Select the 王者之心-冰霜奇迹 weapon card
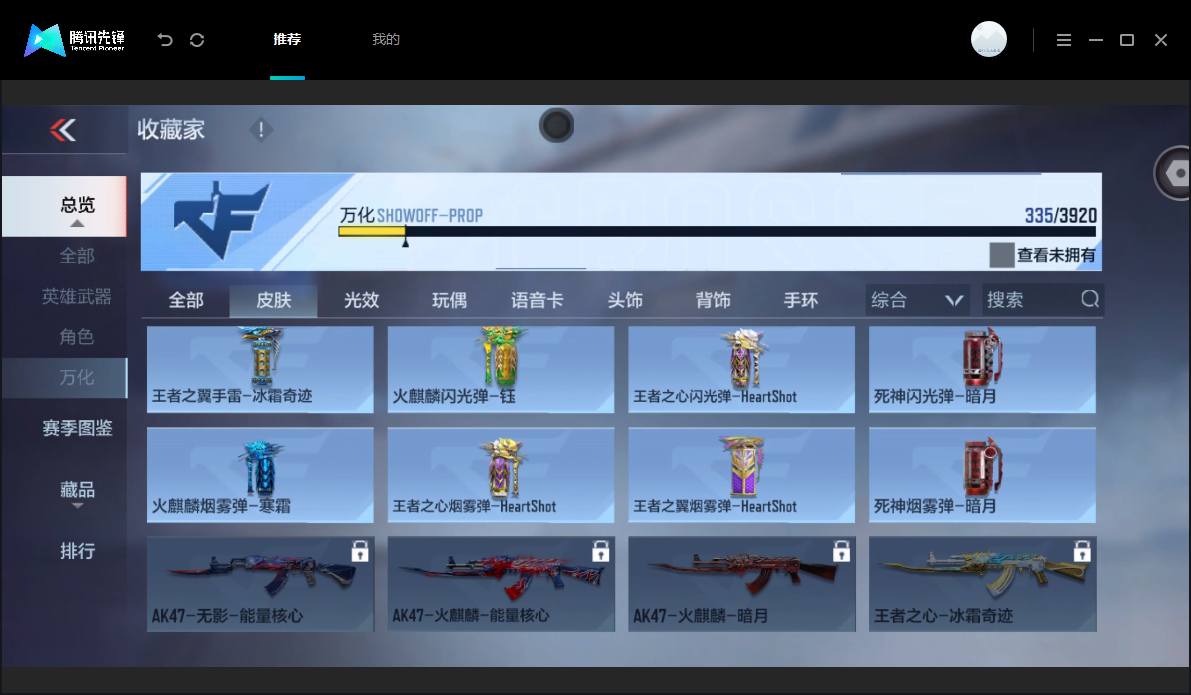The image size is (1191, 695). point(982,584)
